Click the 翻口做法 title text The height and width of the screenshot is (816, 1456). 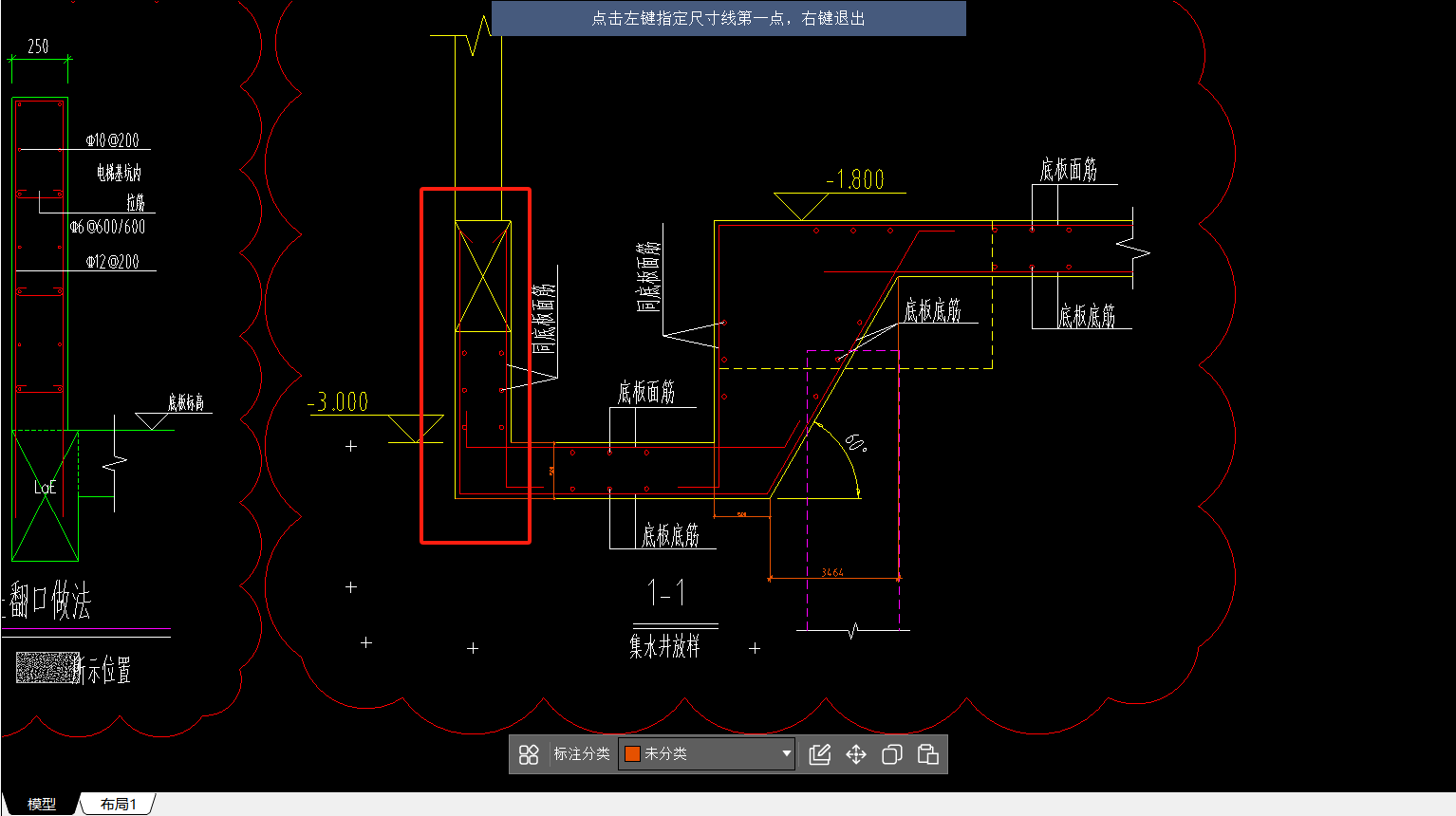point(49,601)
